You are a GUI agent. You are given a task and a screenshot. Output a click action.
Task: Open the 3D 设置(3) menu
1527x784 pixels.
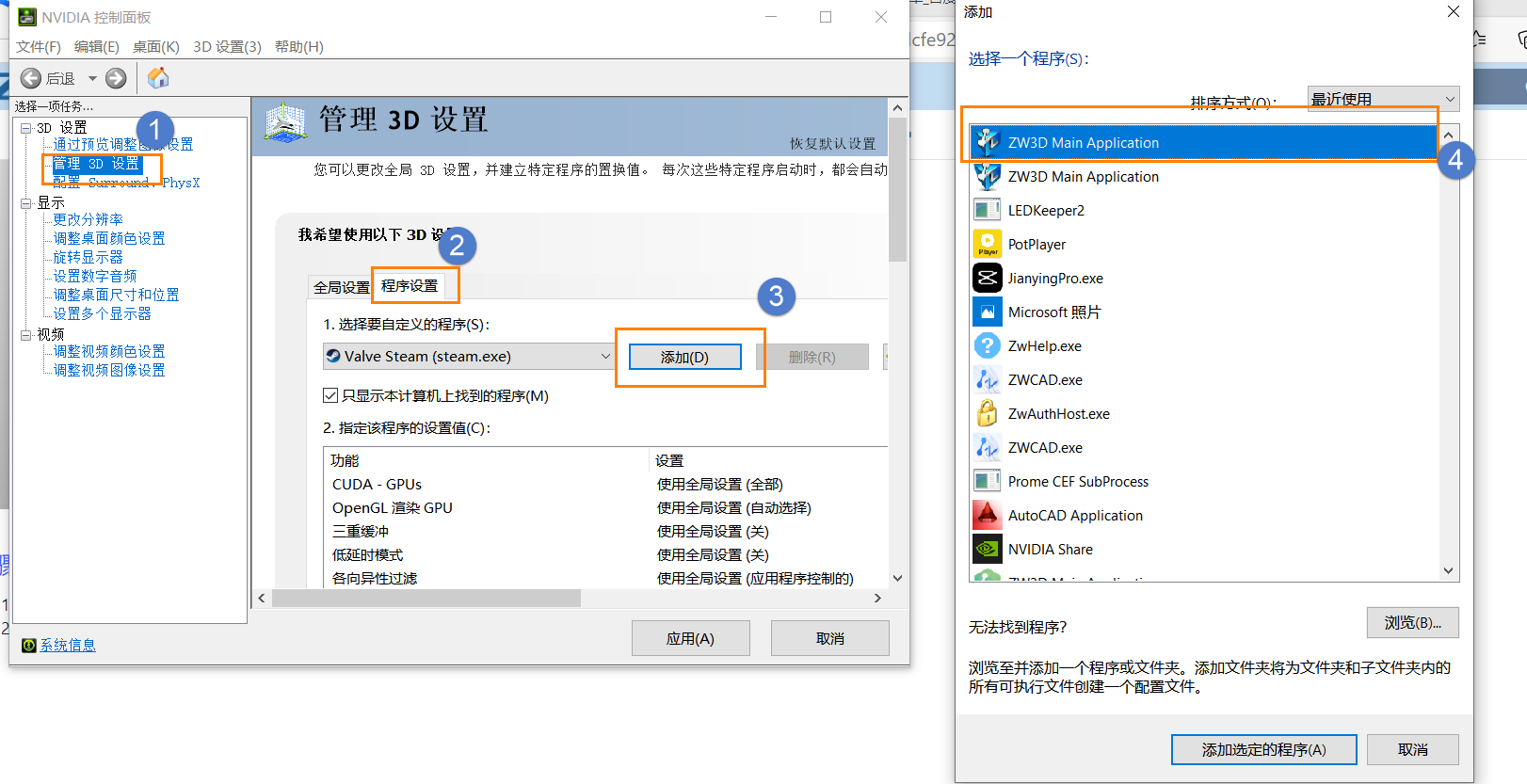click(x=227, y=46)
